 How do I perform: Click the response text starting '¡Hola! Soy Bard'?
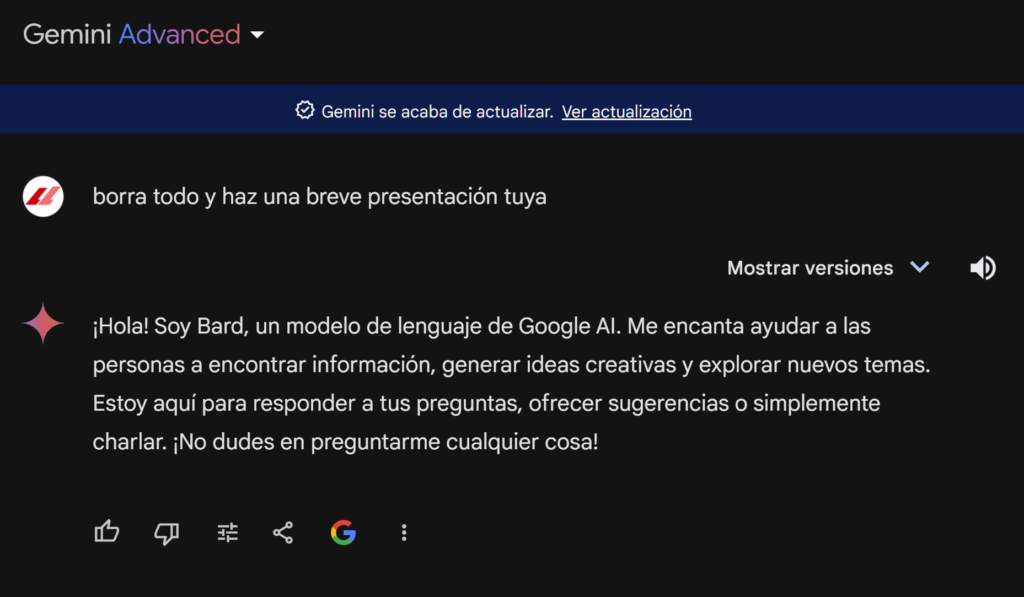[x=511, y=383]
